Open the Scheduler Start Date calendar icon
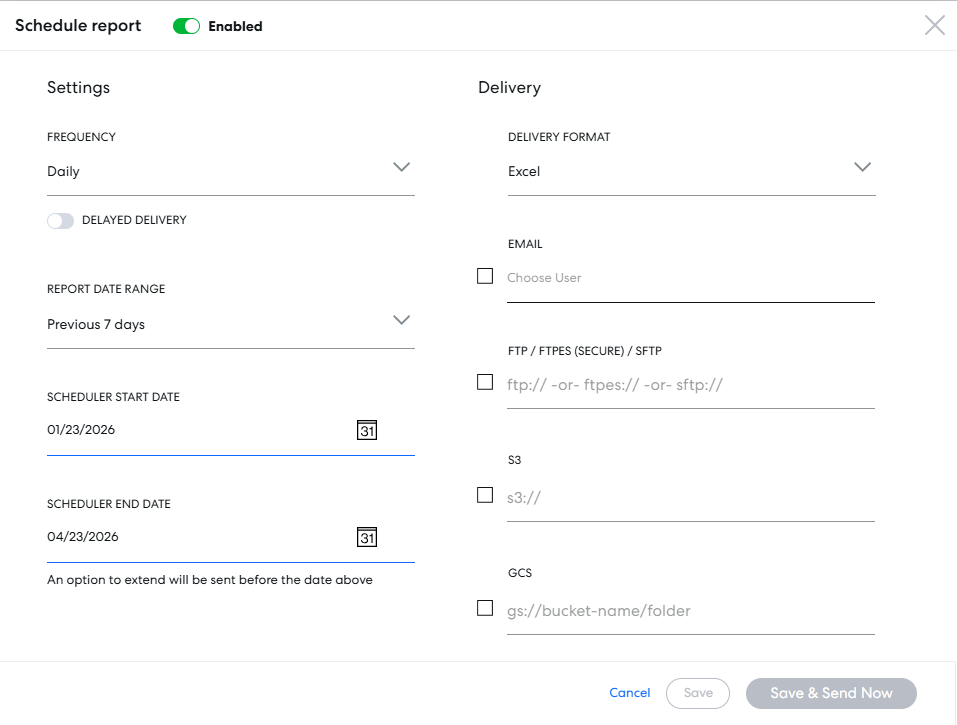The width and height of the screenshot is (957, 725). click(367, 430)
